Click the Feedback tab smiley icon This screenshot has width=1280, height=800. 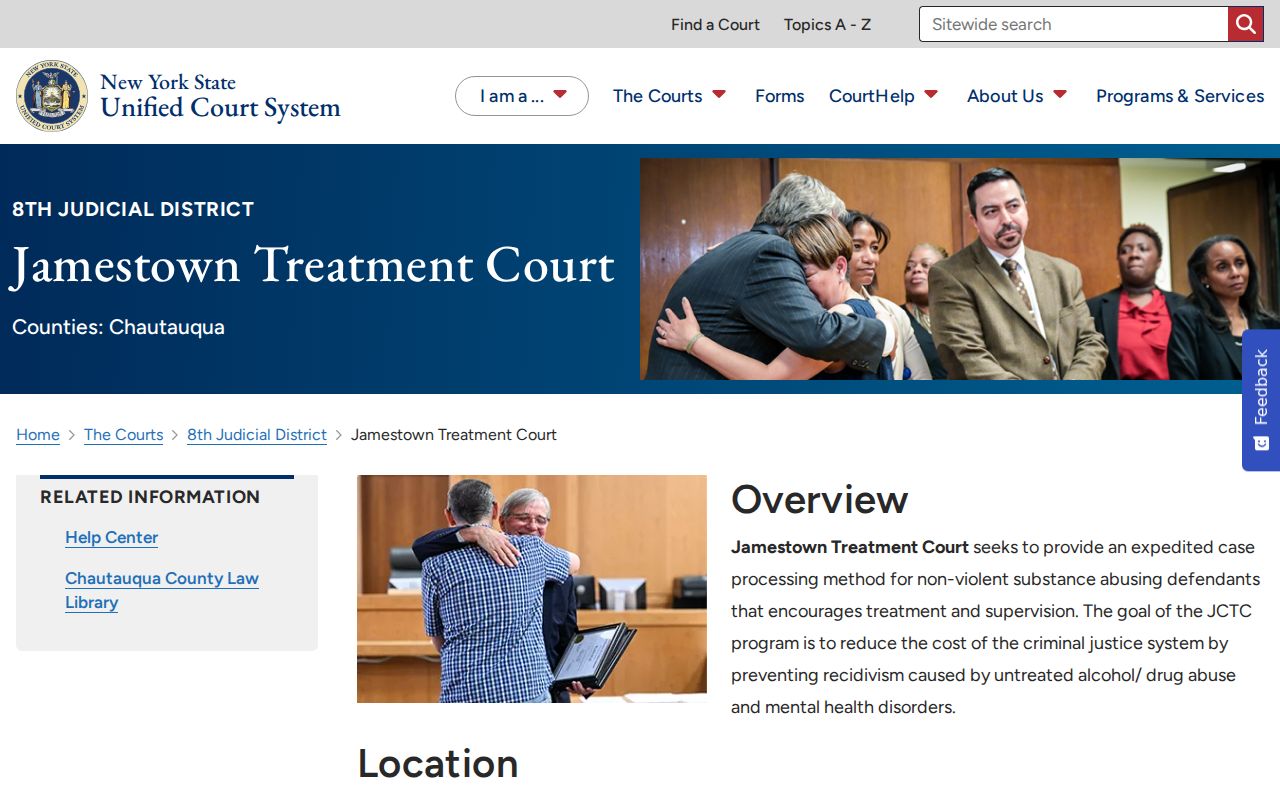click(x=1261, y=443)
